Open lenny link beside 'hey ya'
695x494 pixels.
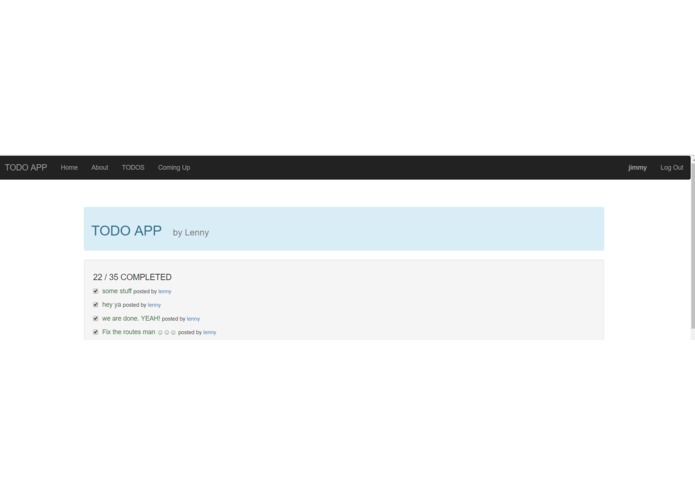(x=154, y=305)
